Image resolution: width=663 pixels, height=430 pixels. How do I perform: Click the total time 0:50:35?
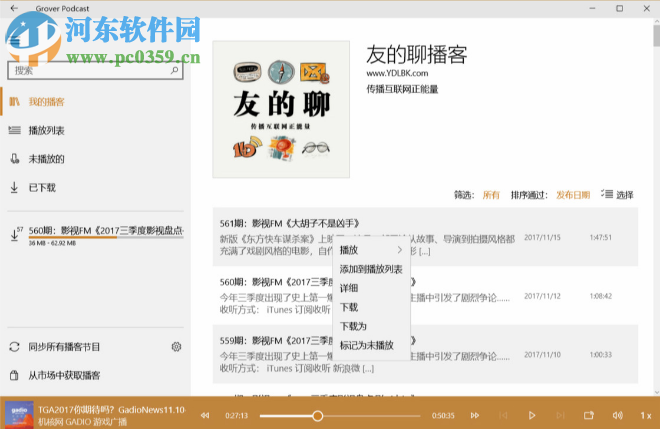(443, 416)
